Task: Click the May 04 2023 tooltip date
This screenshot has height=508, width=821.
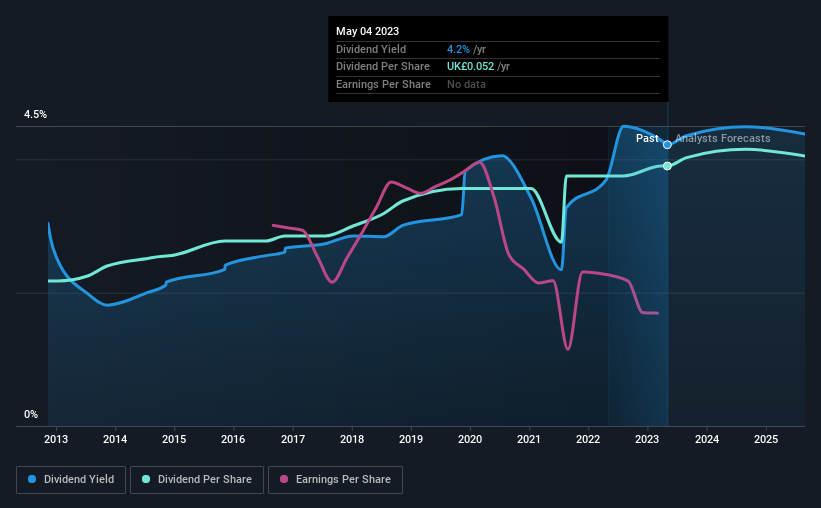Action: 368,31
